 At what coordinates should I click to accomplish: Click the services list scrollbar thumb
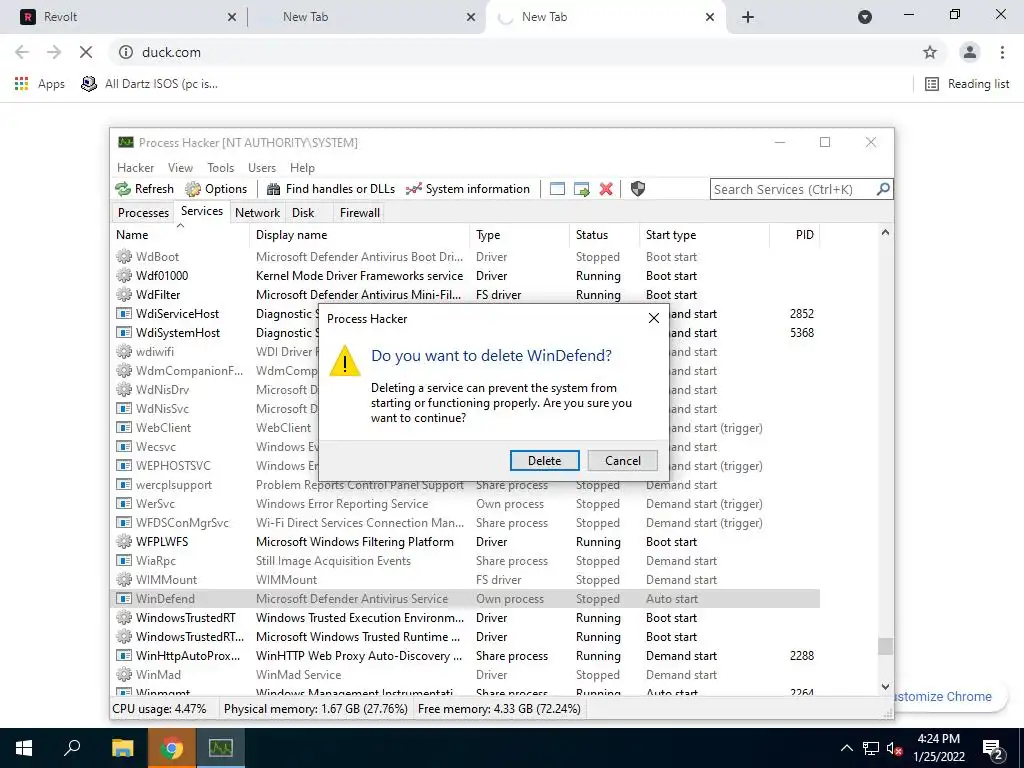pos(885,646)
